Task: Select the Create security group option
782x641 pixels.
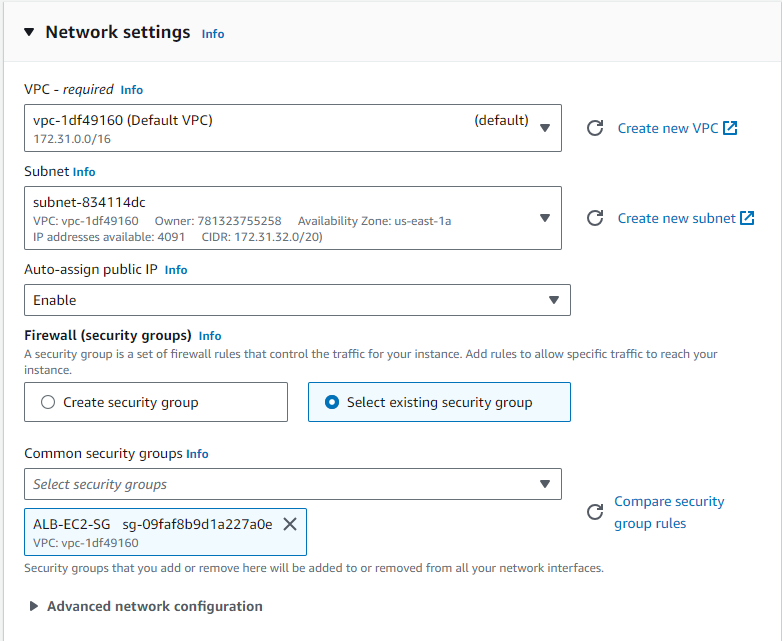Action: click(x=156, y=402)
